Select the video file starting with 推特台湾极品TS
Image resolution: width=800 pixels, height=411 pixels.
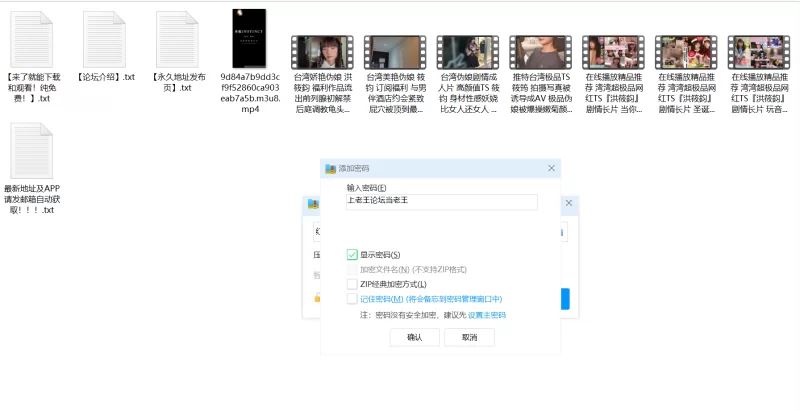[541, 53]
